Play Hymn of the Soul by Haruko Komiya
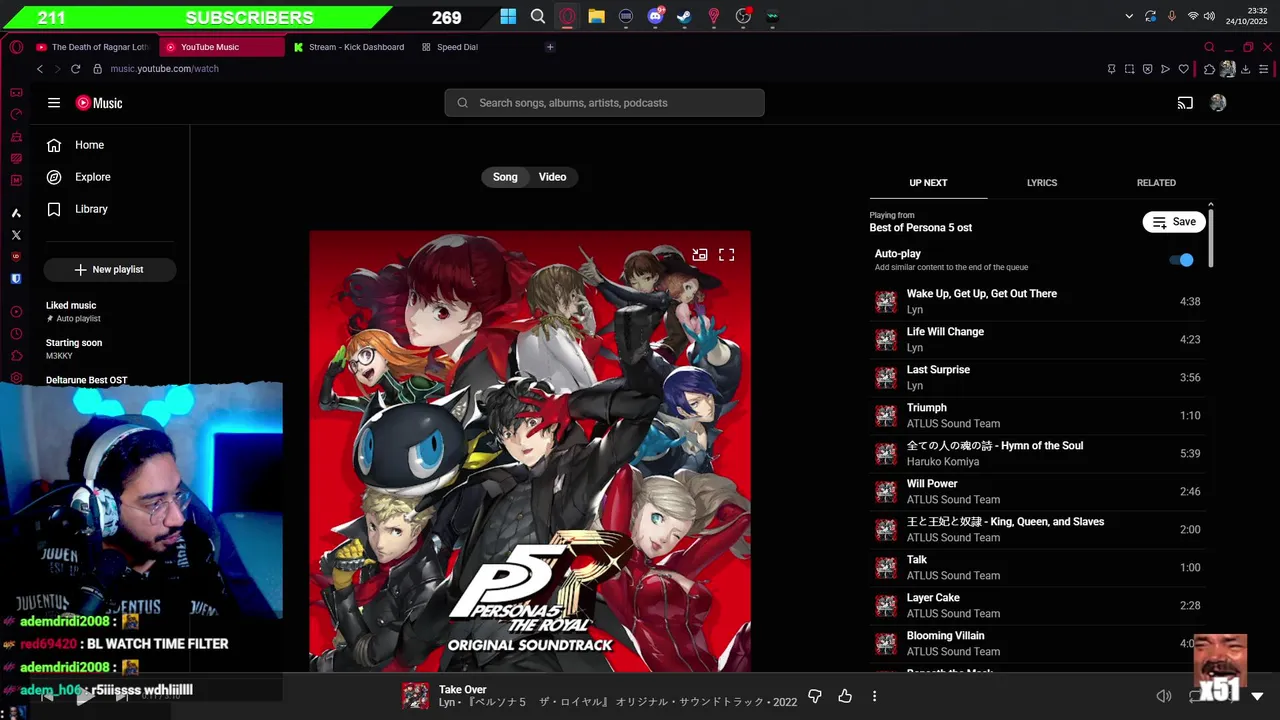 [1037, 454]
